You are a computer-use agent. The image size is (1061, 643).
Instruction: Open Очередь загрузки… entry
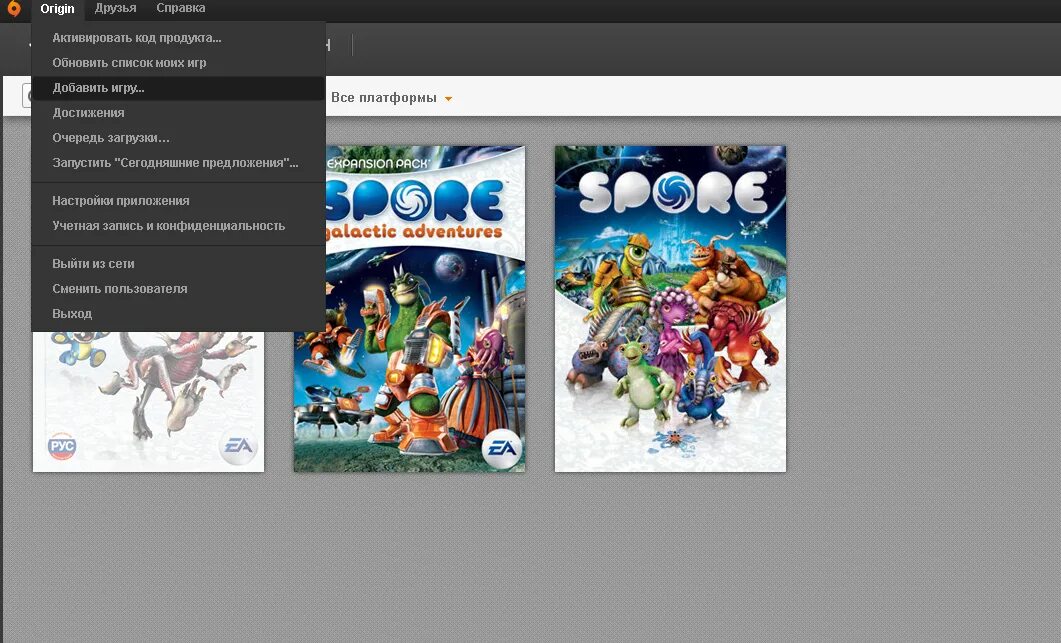[x=179, y=138]
